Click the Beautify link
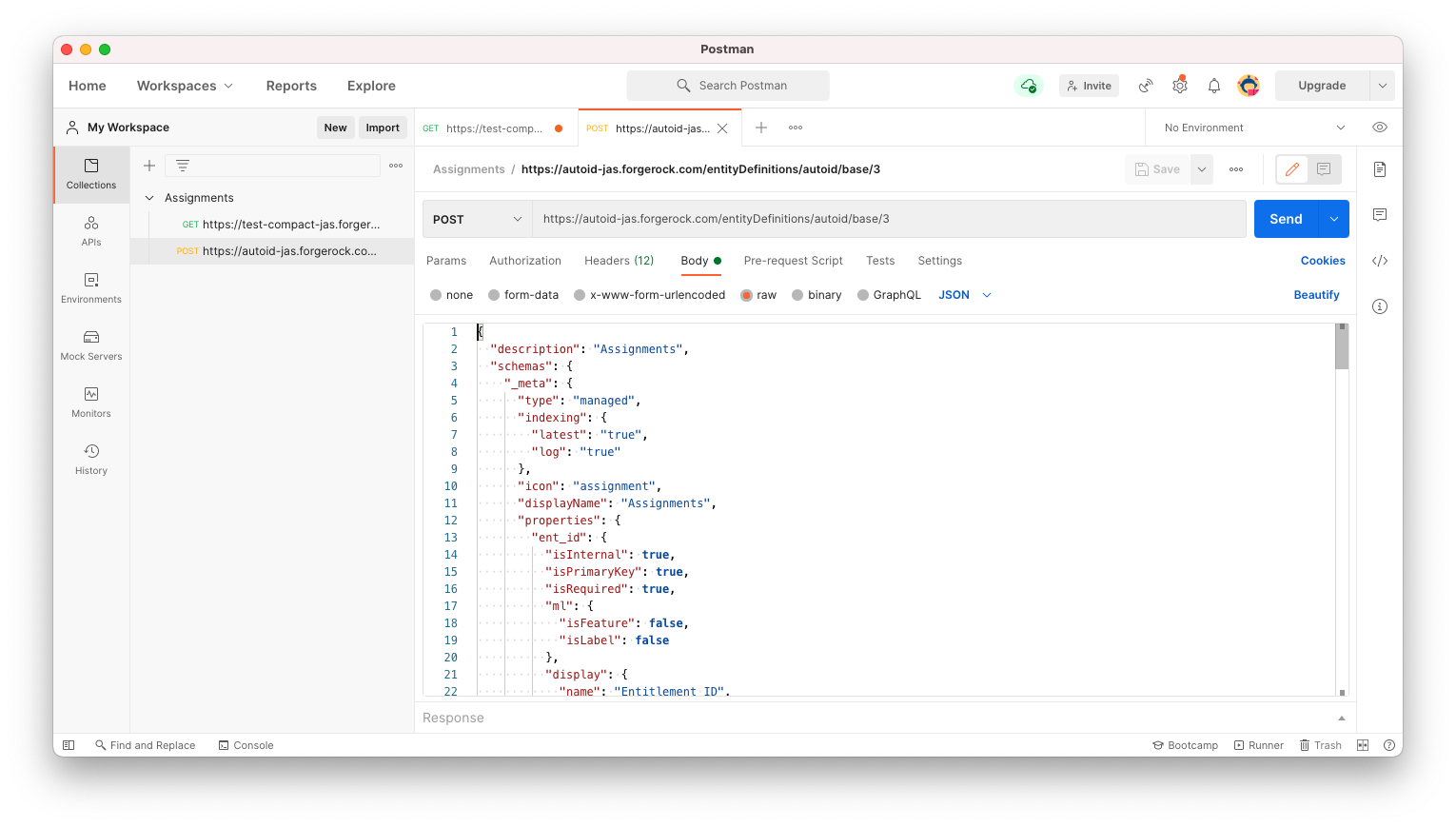 (1316, 295)
